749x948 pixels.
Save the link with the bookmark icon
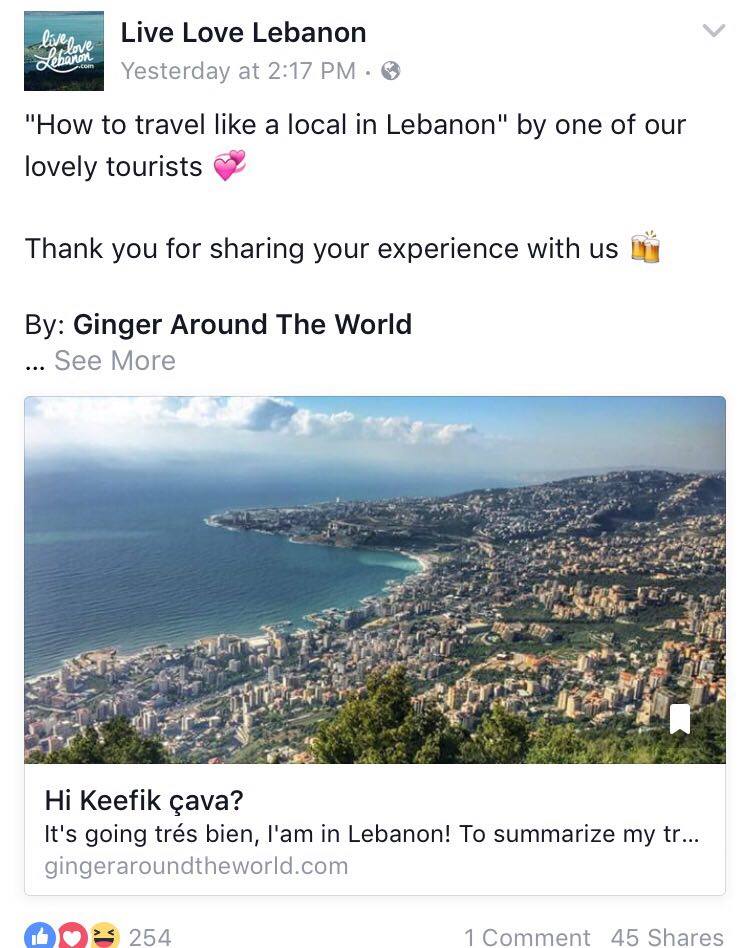click(680, 719)
